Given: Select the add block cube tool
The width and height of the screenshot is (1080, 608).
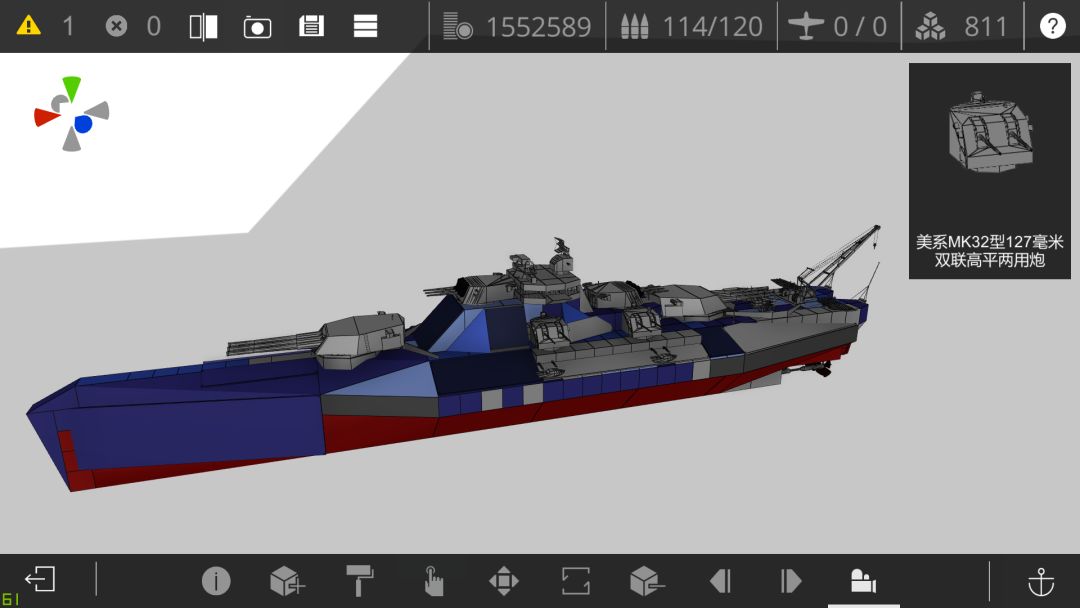Looking at the screenshot, I should coord(288,580).
